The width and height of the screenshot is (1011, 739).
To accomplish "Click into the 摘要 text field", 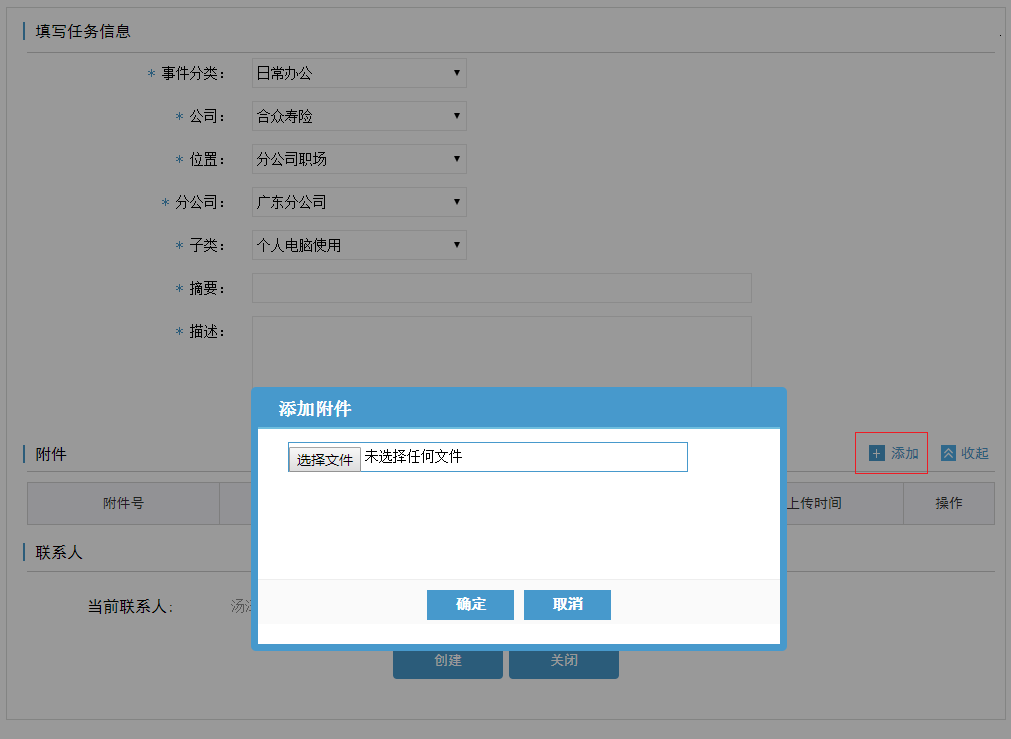I will tap(501, 288).
